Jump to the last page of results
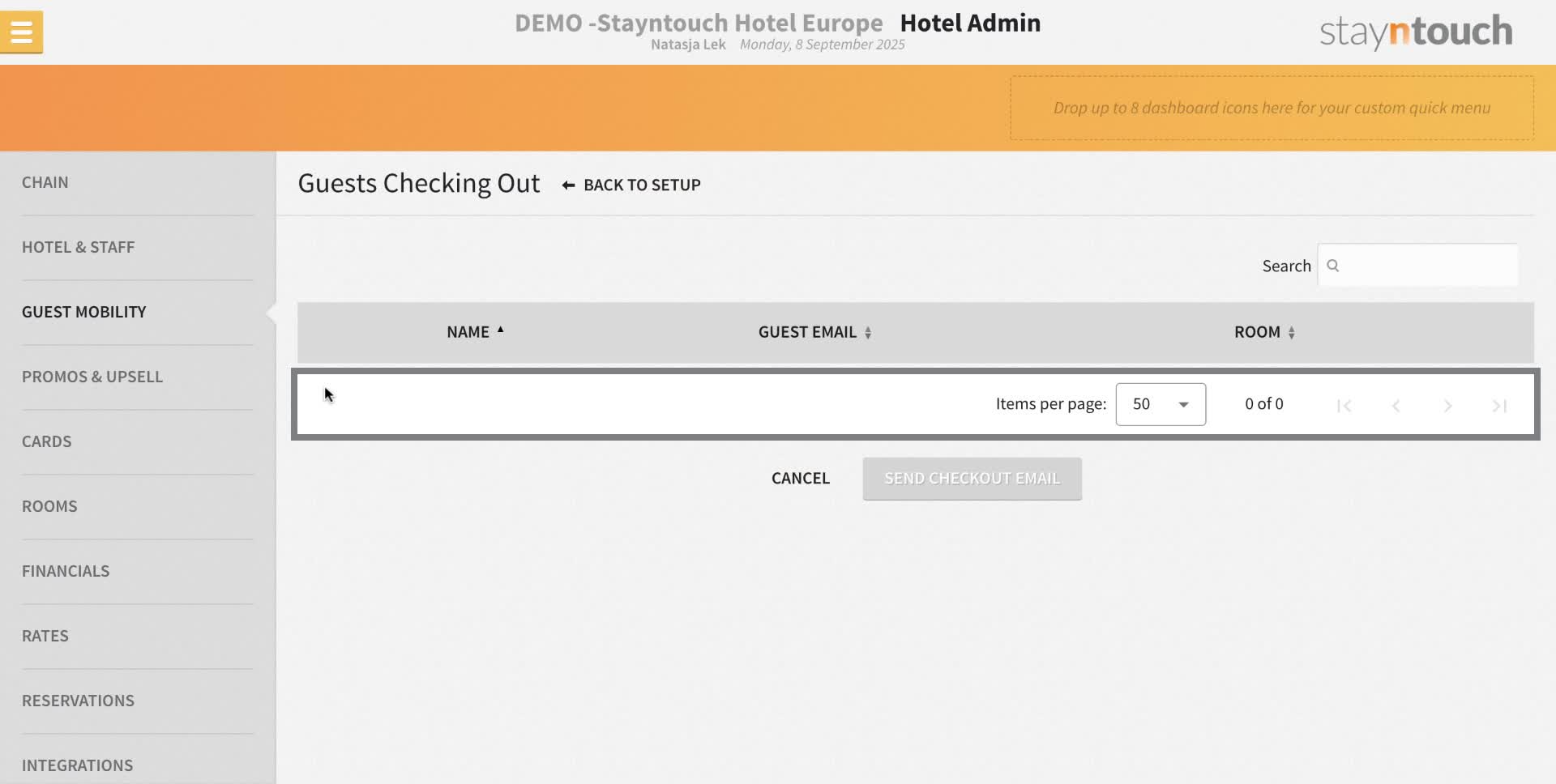The width and height of the screenshot is (1556, 784). (1500, 406)
